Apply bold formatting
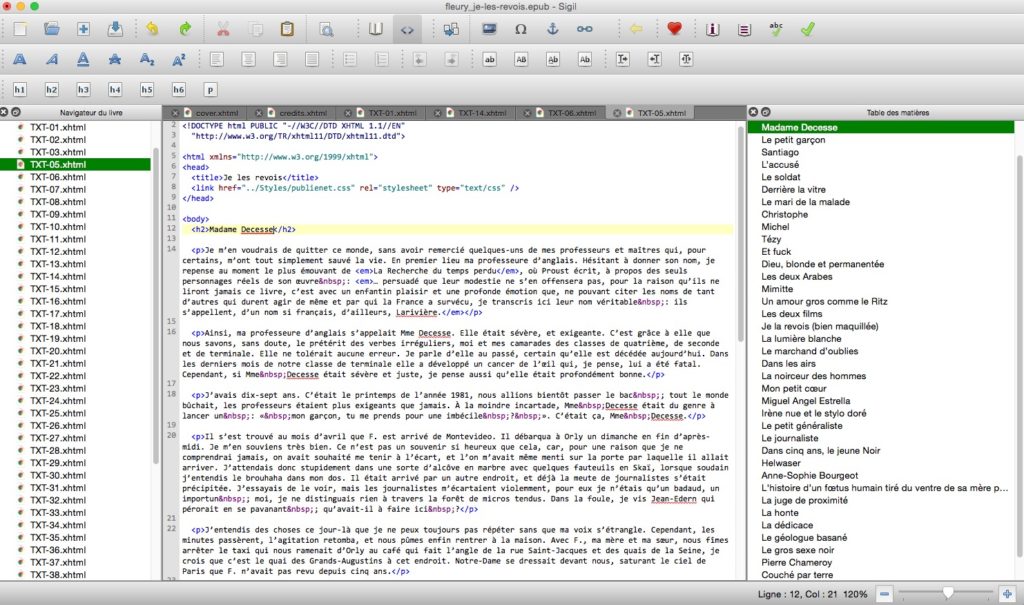This screenshot has width=1024, height=605. tap(20, 59)
